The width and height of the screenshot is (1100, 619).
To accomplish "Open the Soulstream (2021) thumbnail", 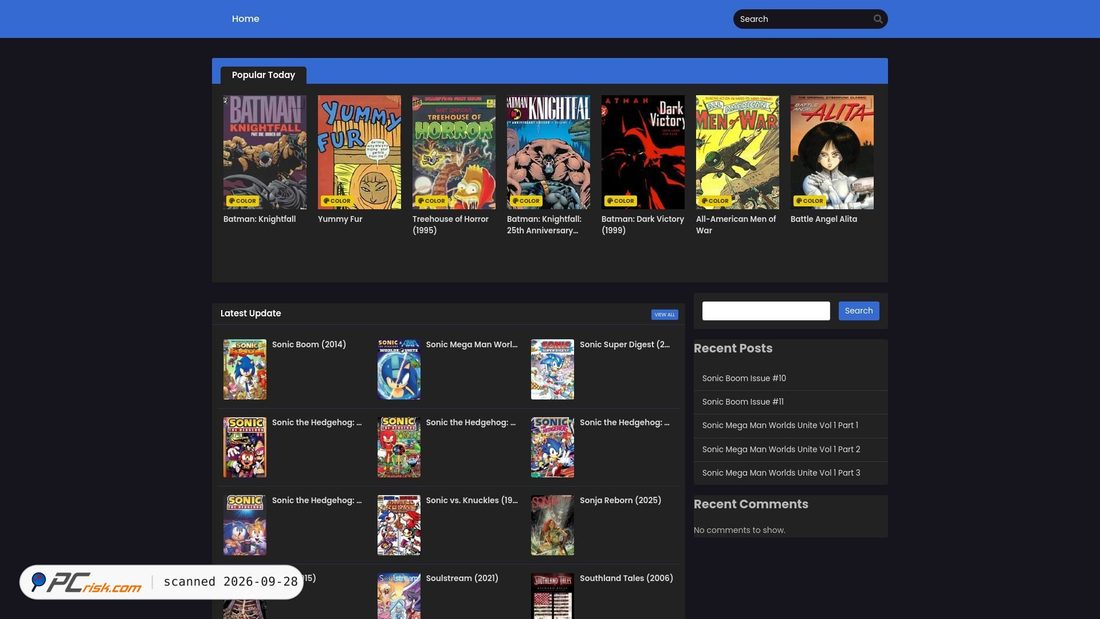I will 398,596.
